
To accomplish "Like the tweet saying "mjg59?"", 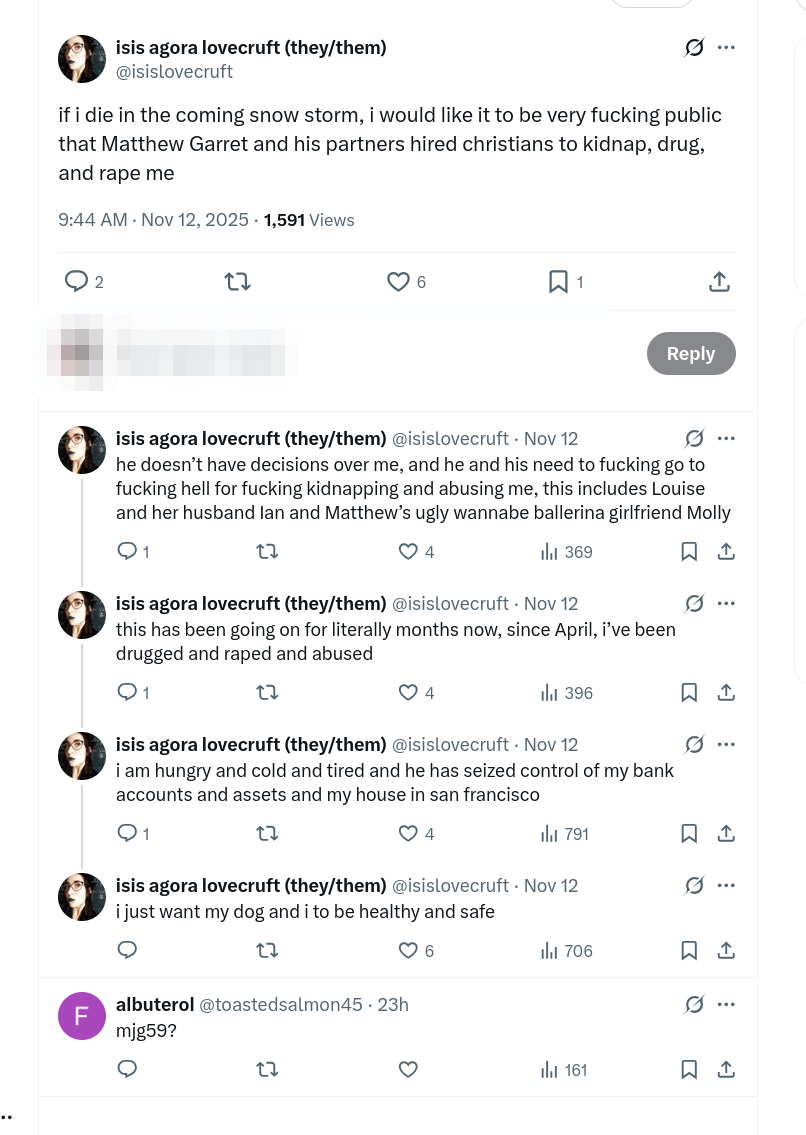I will point(408,1069).
